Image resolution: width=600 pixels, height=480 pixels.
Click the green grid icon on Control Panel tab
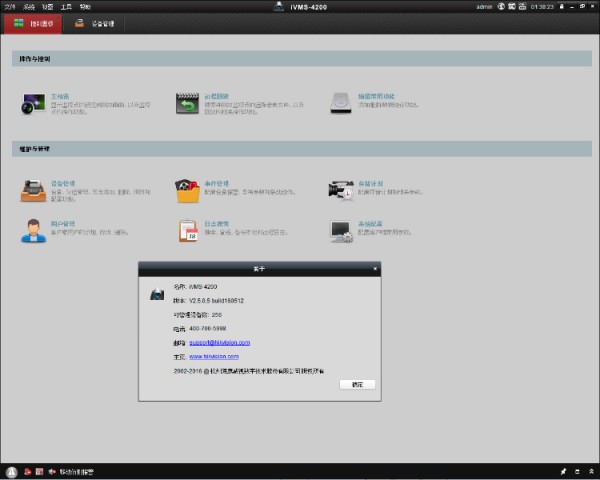19,23
